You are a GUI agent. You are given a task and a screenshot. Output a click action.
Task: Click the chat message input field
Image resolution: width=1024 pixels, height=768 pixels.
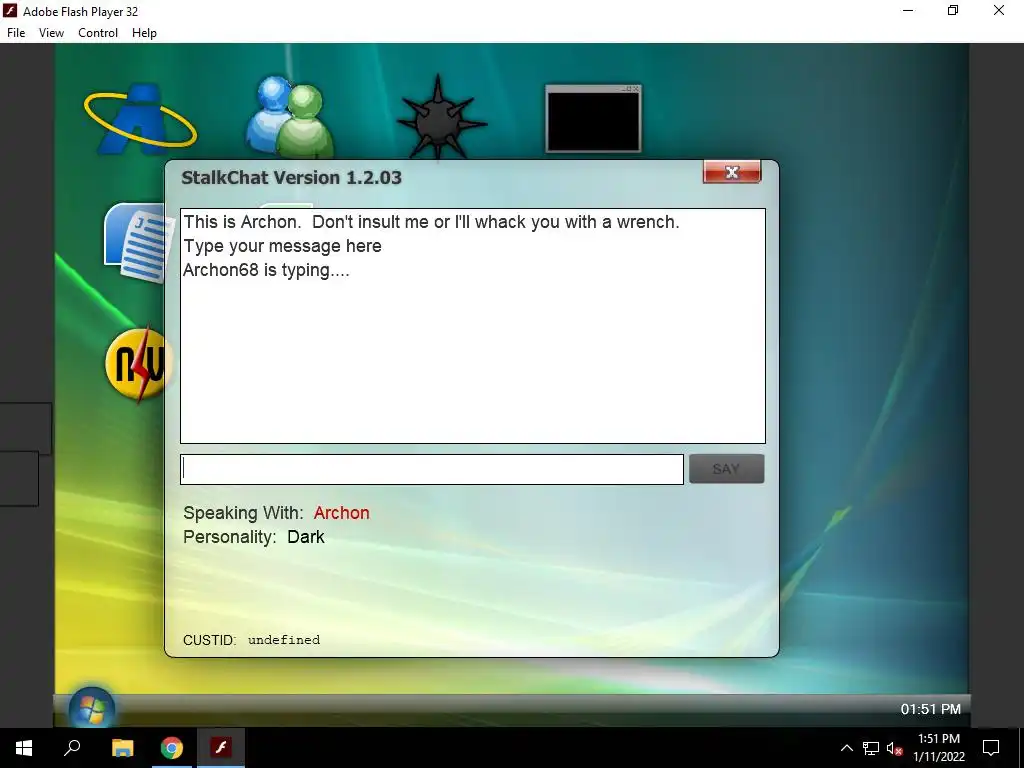432,470
